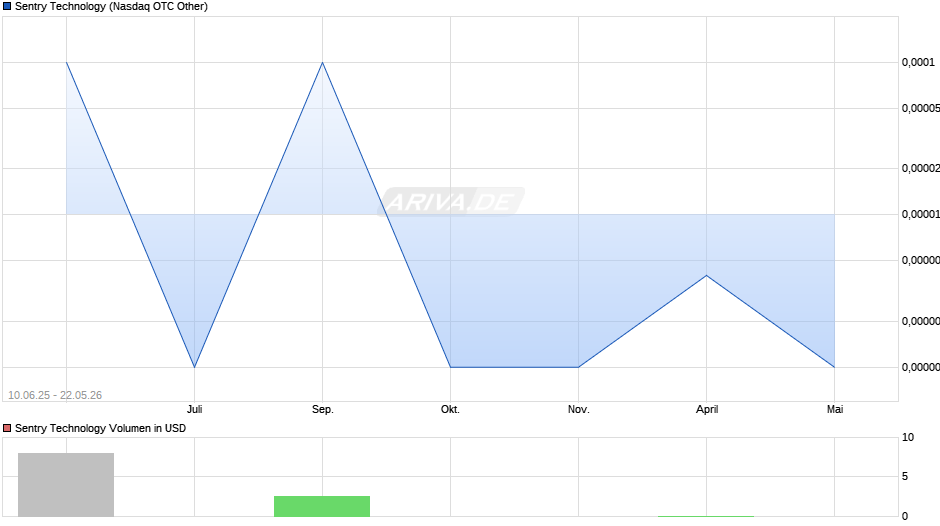This screenshot has height=526, width=940.
Task: Click the 0,0001 price axis value
Action: pos(918,62)
